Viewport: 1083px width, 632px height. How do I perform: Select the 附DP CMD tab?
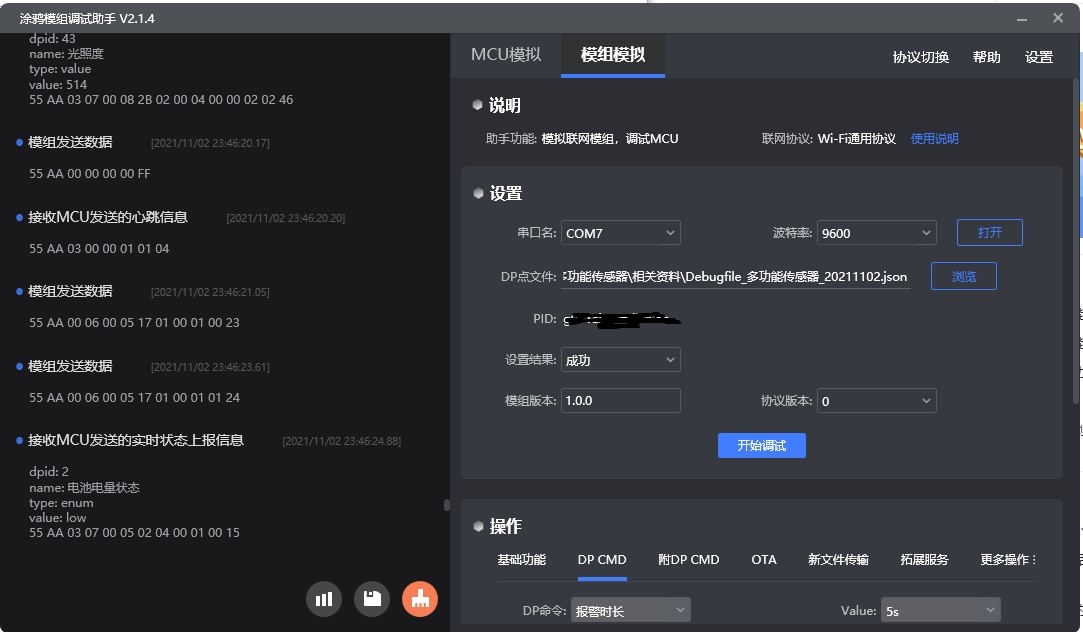pyautogui.click(x=689, y=560)
